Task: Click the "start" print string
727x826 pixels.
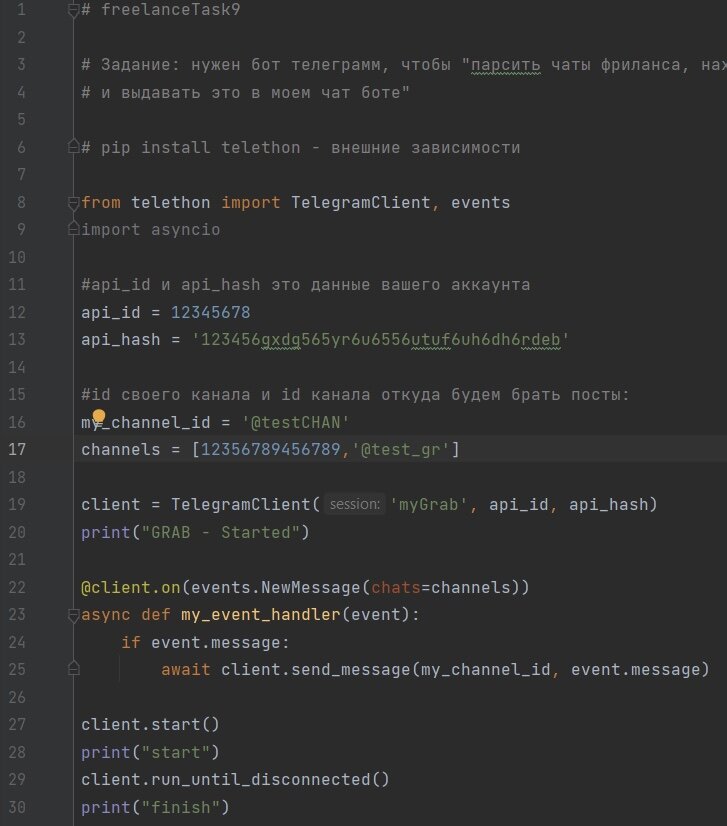Action: [175, 752]
